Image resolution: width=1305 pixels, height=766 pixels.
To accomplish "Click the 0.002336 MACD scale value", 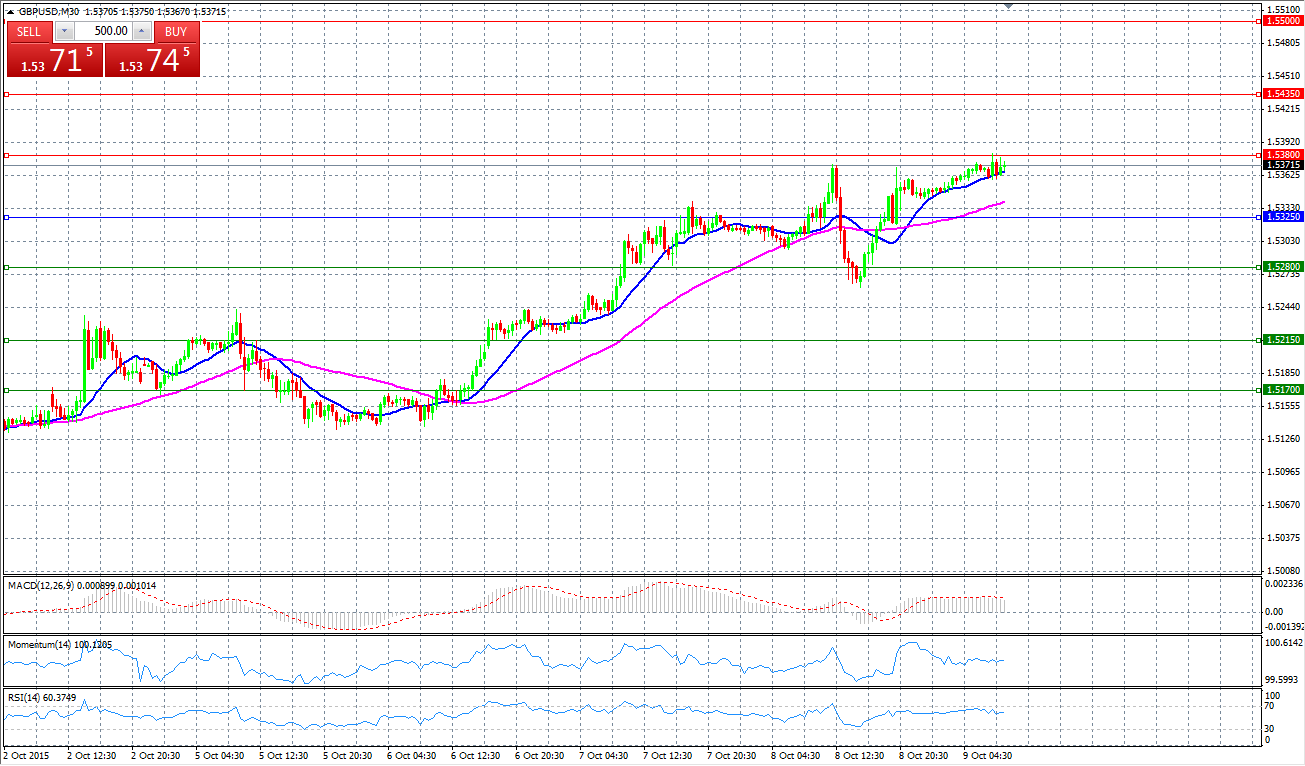I will pos(1283,583).
